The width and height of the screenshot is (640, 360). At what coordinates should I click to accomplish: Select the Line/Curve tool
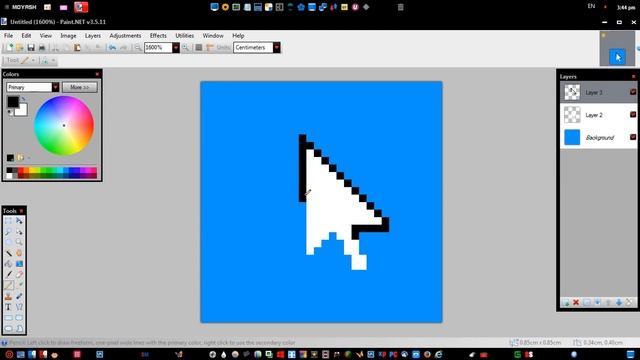point(19,307)
